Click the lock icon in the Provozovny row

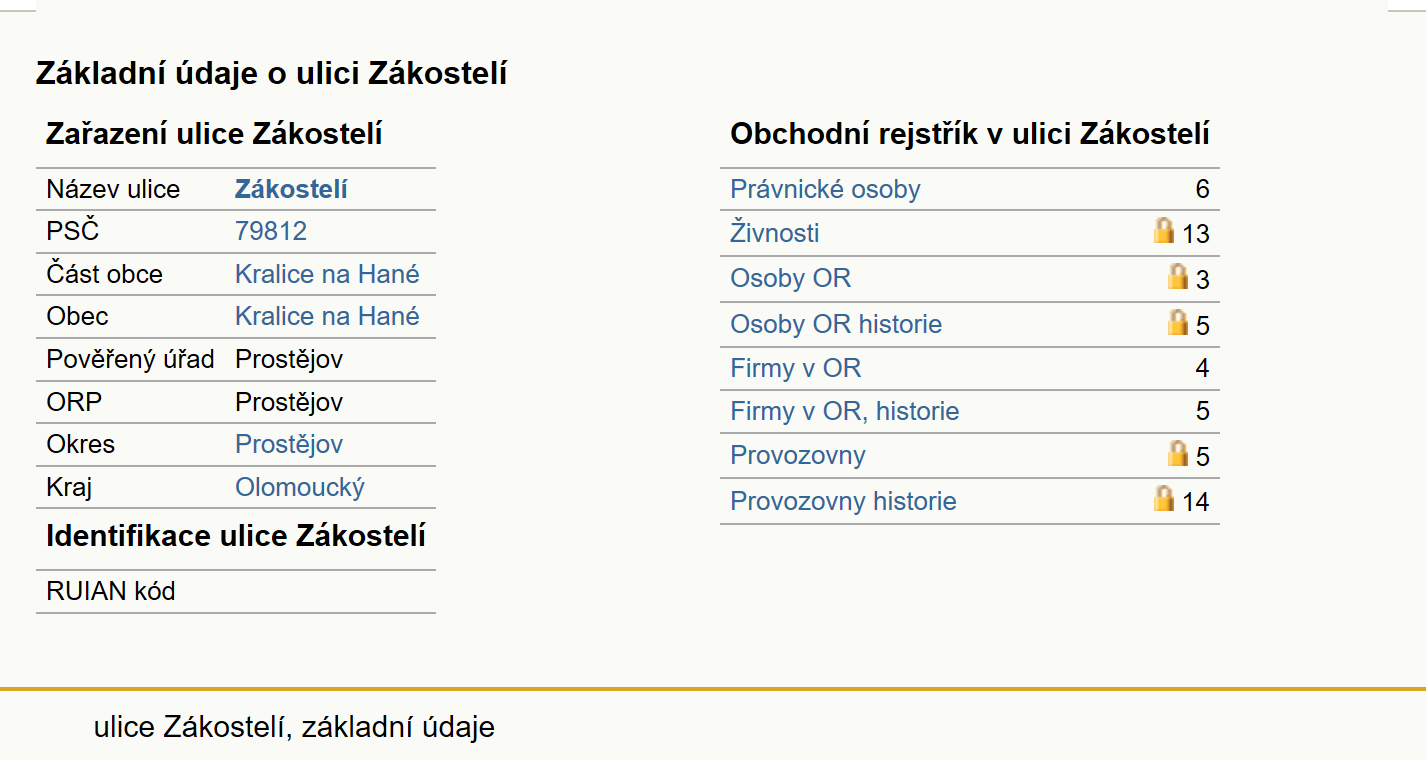point(1178,454)
